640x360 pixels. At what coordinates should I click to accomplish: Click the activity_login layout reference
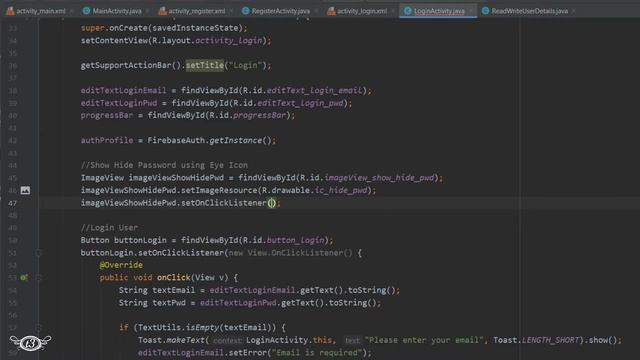[x=229, y=40]
